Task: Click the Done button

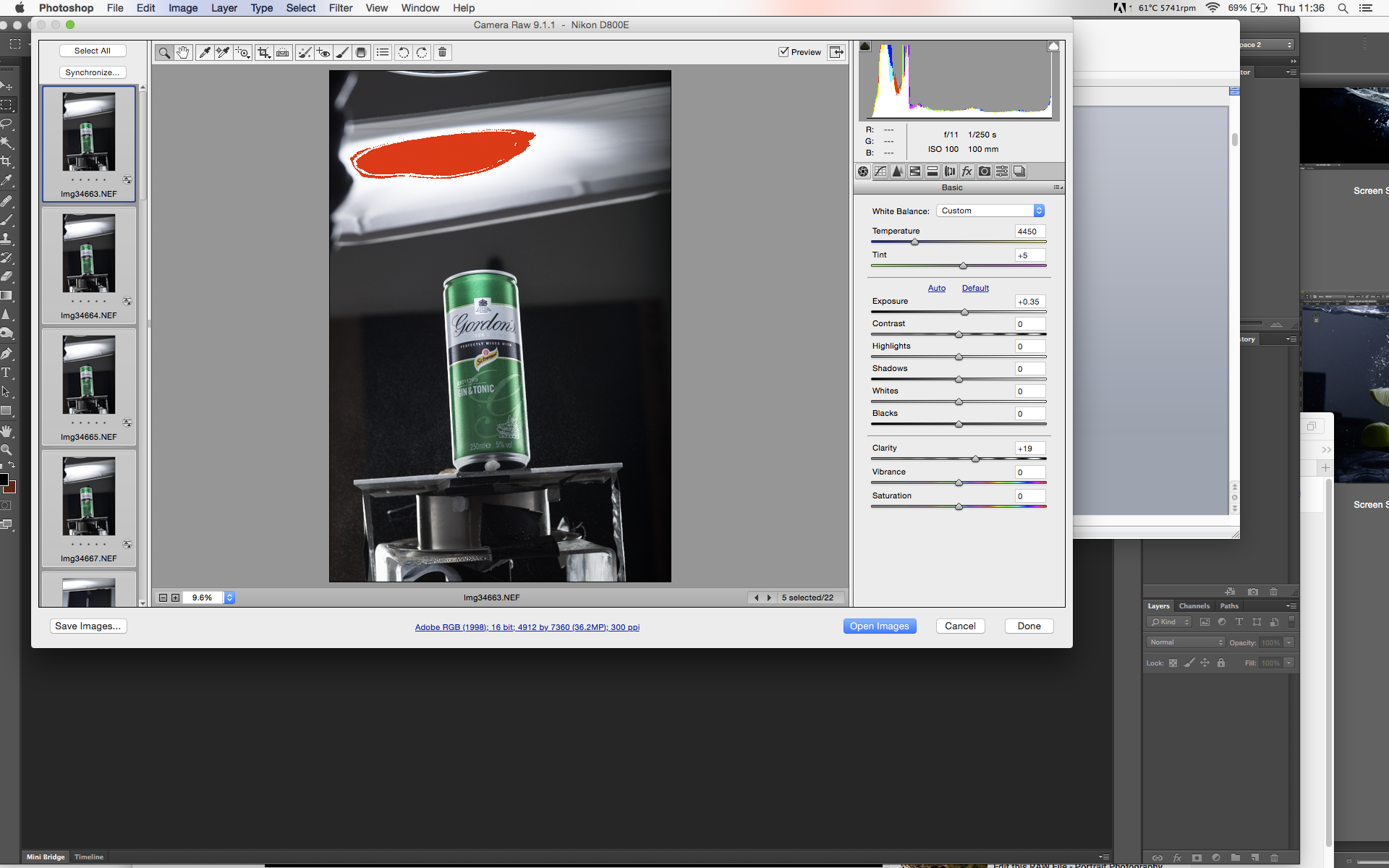Action: pos(1029,626)
